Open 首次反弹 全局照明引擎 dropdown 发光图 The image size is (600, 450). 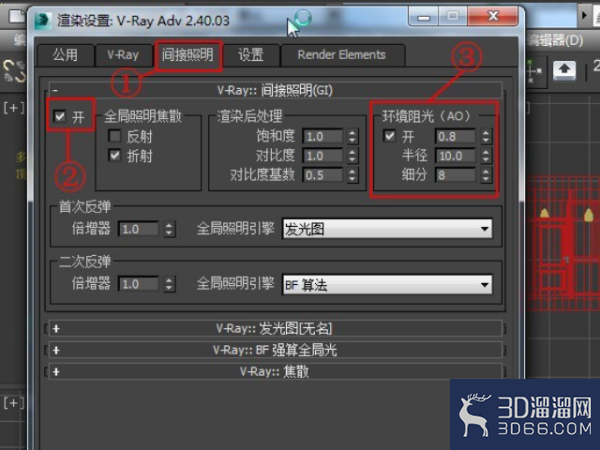(x=387, y=229)
